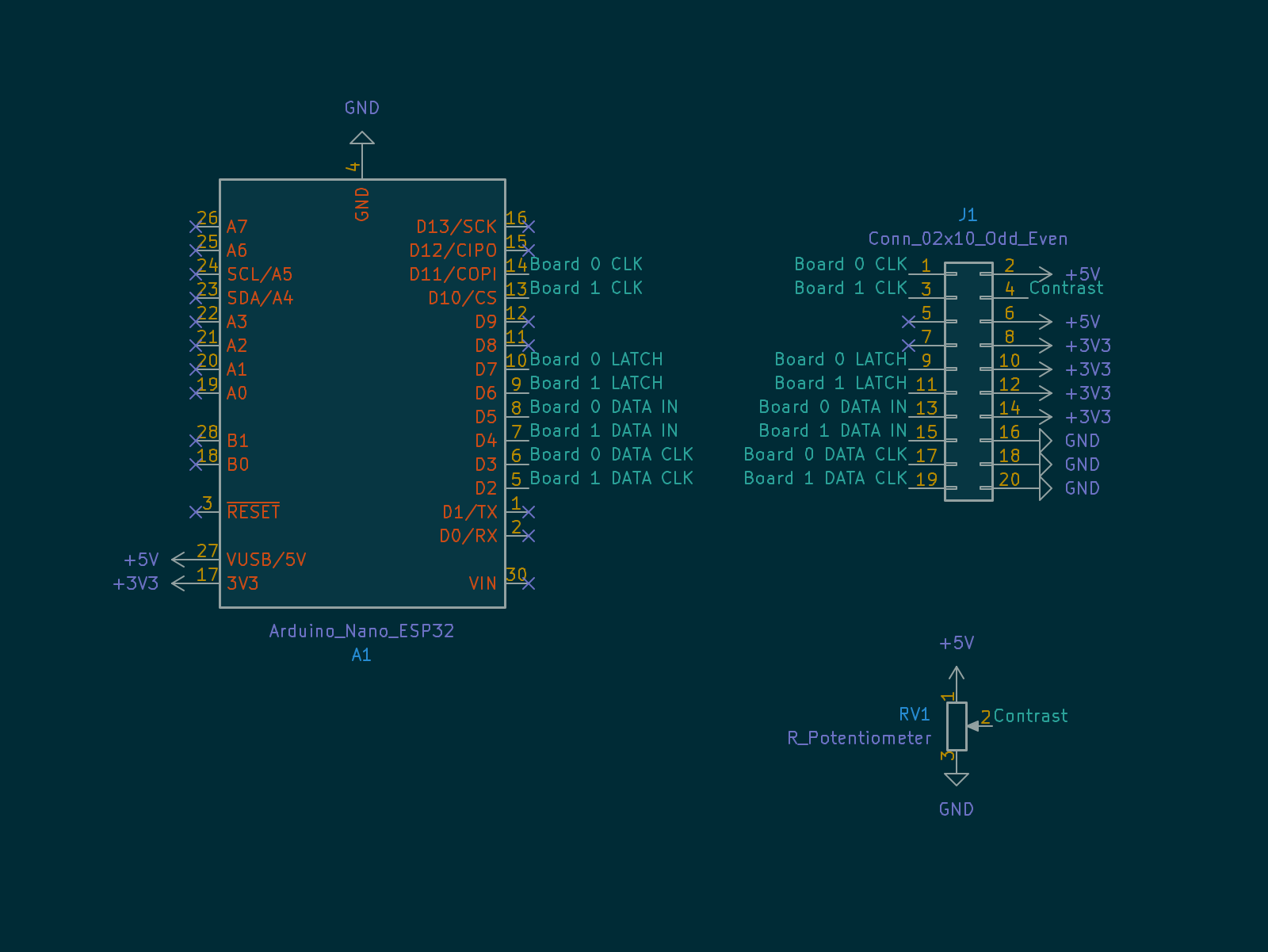The image size is (1268, 952).
Task: Click the R_Potentiometer value text
Action: tap(859, 738)
